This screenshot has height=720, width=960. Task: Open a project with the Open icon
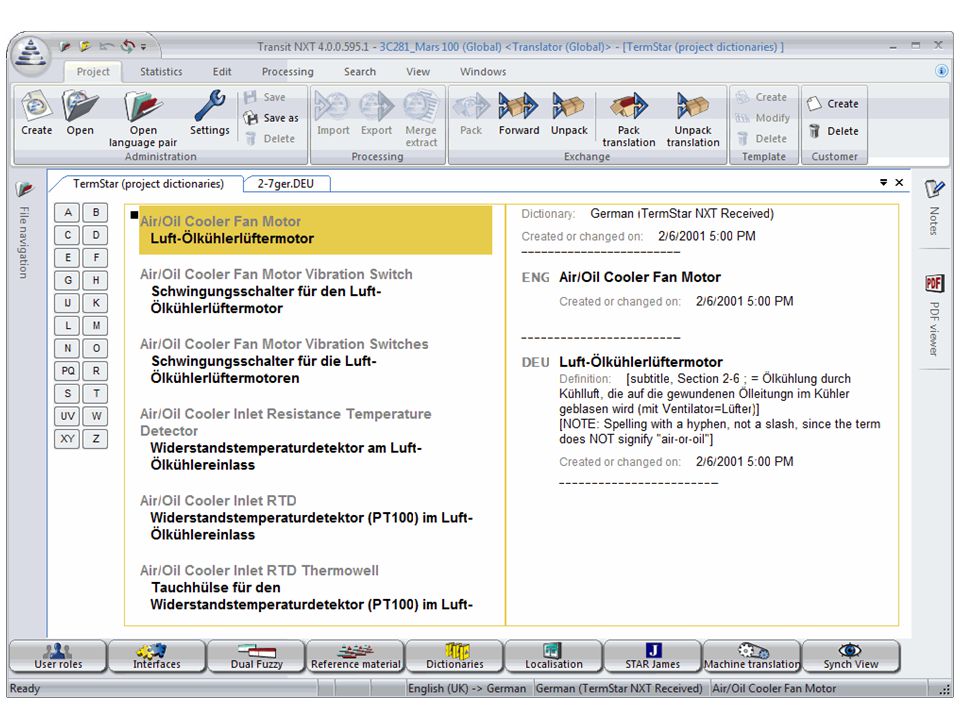80,113
